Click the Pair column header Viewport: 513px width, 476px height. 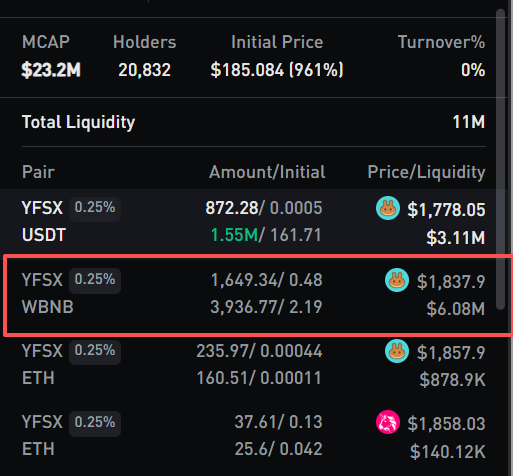coord(38,172)
